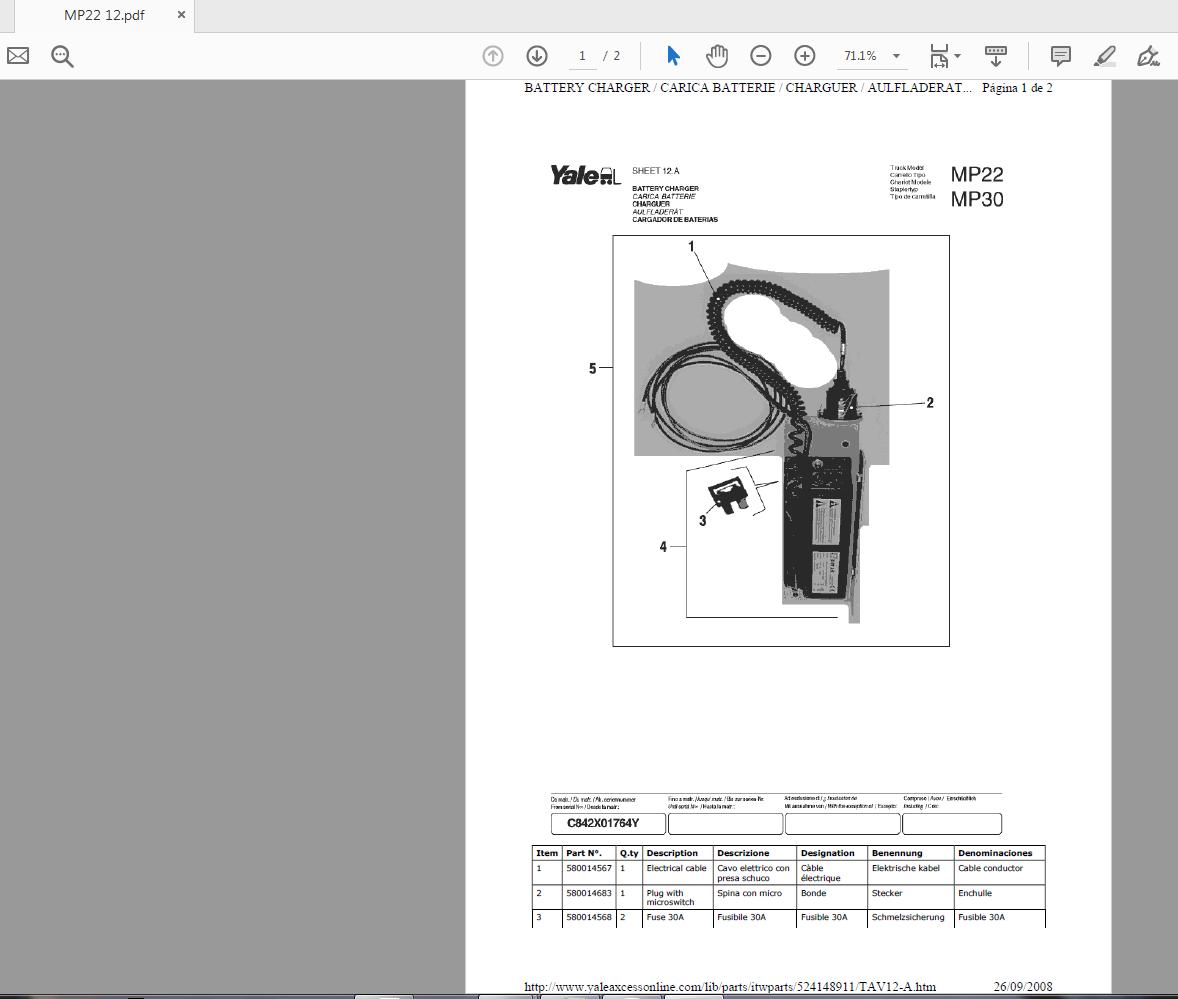Click the Página 1 de 2 header text
This screenshot has height=999, width=1178.
pyautogui.click(x=1017, y=88)
